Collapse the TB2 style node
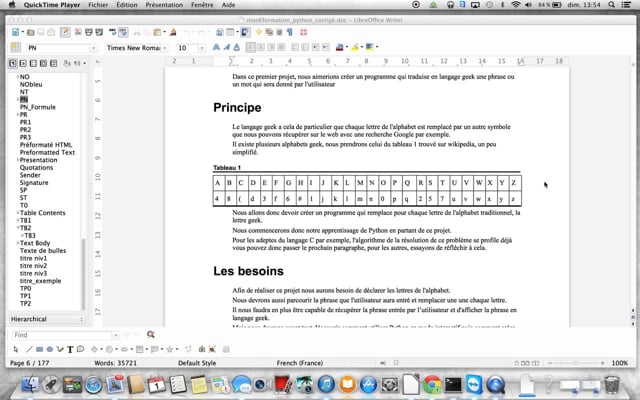 18,228
